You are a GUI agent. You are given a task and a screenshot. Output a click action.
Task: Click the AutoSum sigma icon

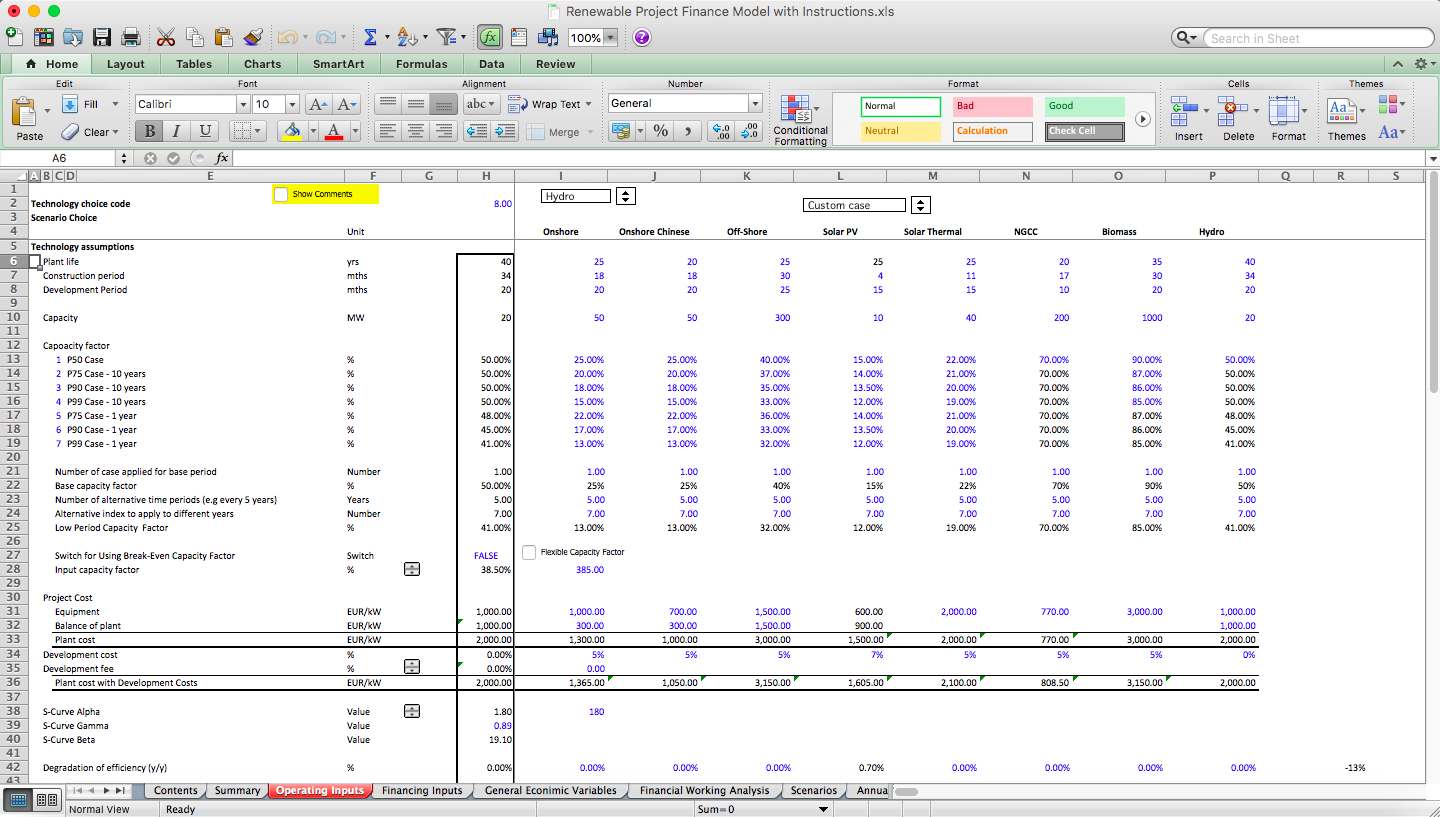click(x=370, y=37)
